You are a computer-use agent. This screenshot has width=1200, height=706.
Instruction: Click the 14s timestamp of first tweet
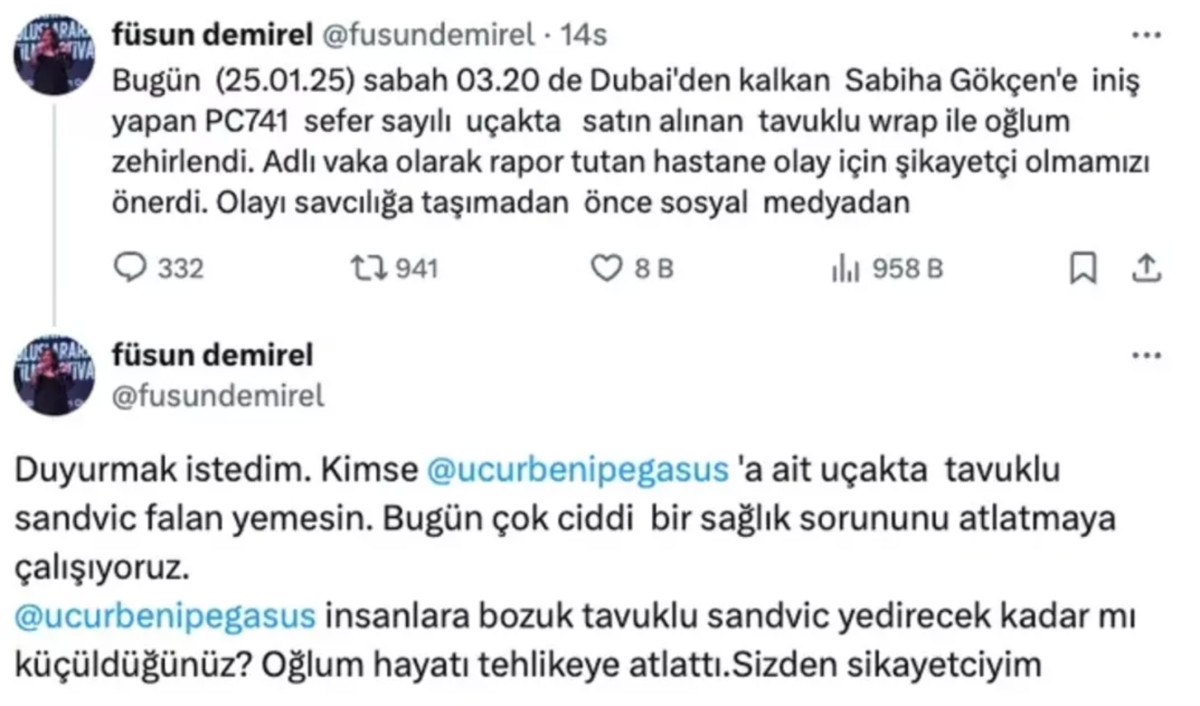pyautogui.click(x=583, y=35)
